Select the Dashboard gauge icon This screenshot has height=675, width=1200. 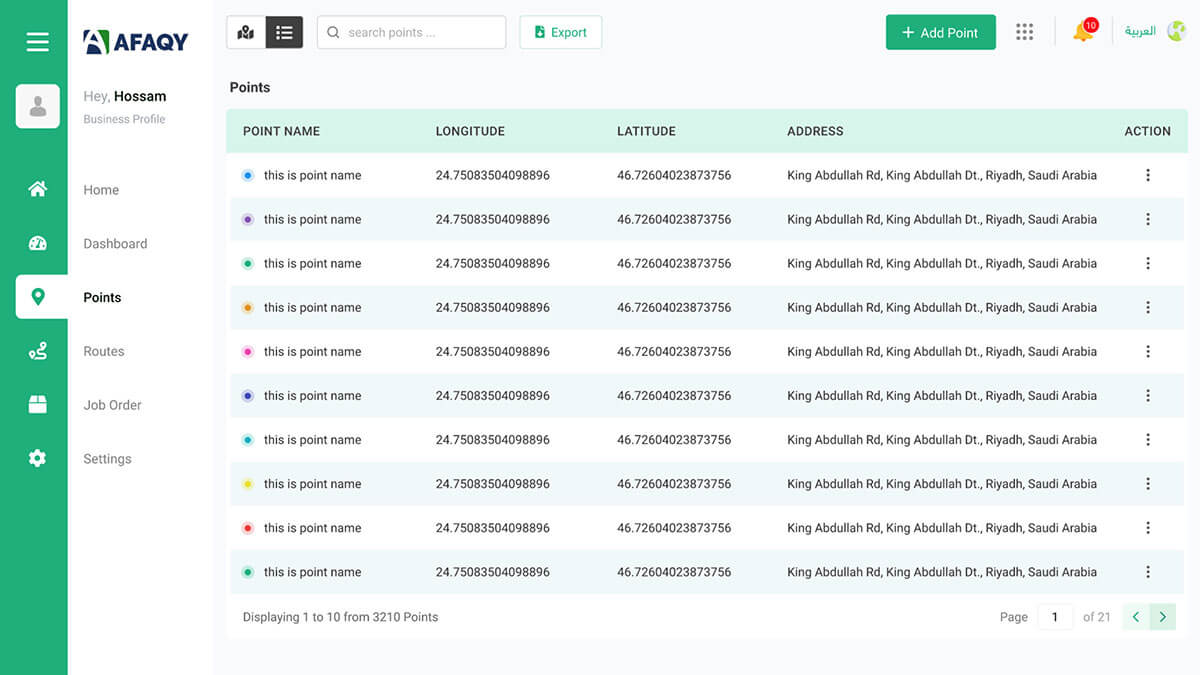(x=38, y=243)
